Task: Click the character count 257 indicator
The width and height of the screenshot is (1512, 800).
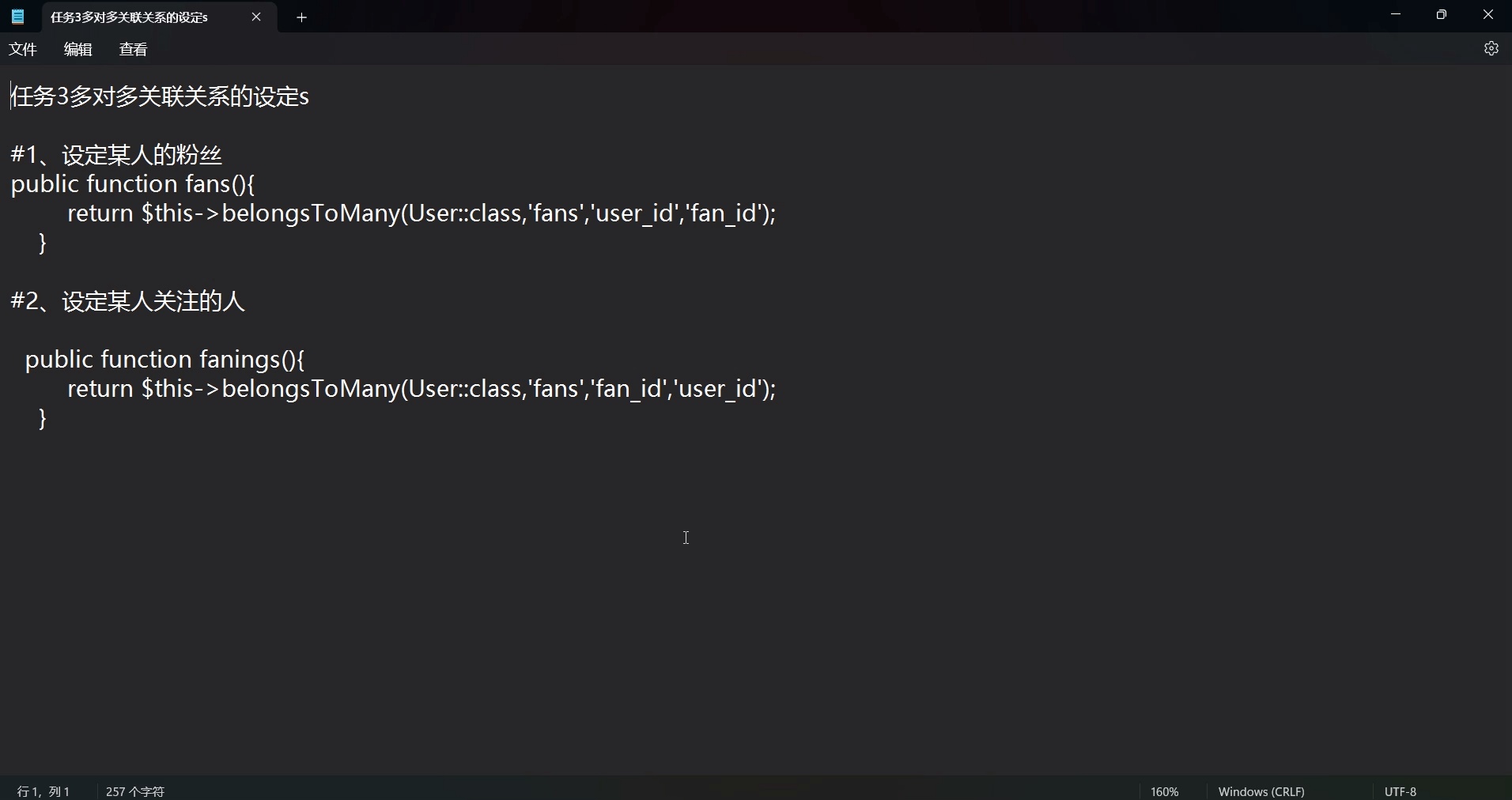Action: click(134, 791)
